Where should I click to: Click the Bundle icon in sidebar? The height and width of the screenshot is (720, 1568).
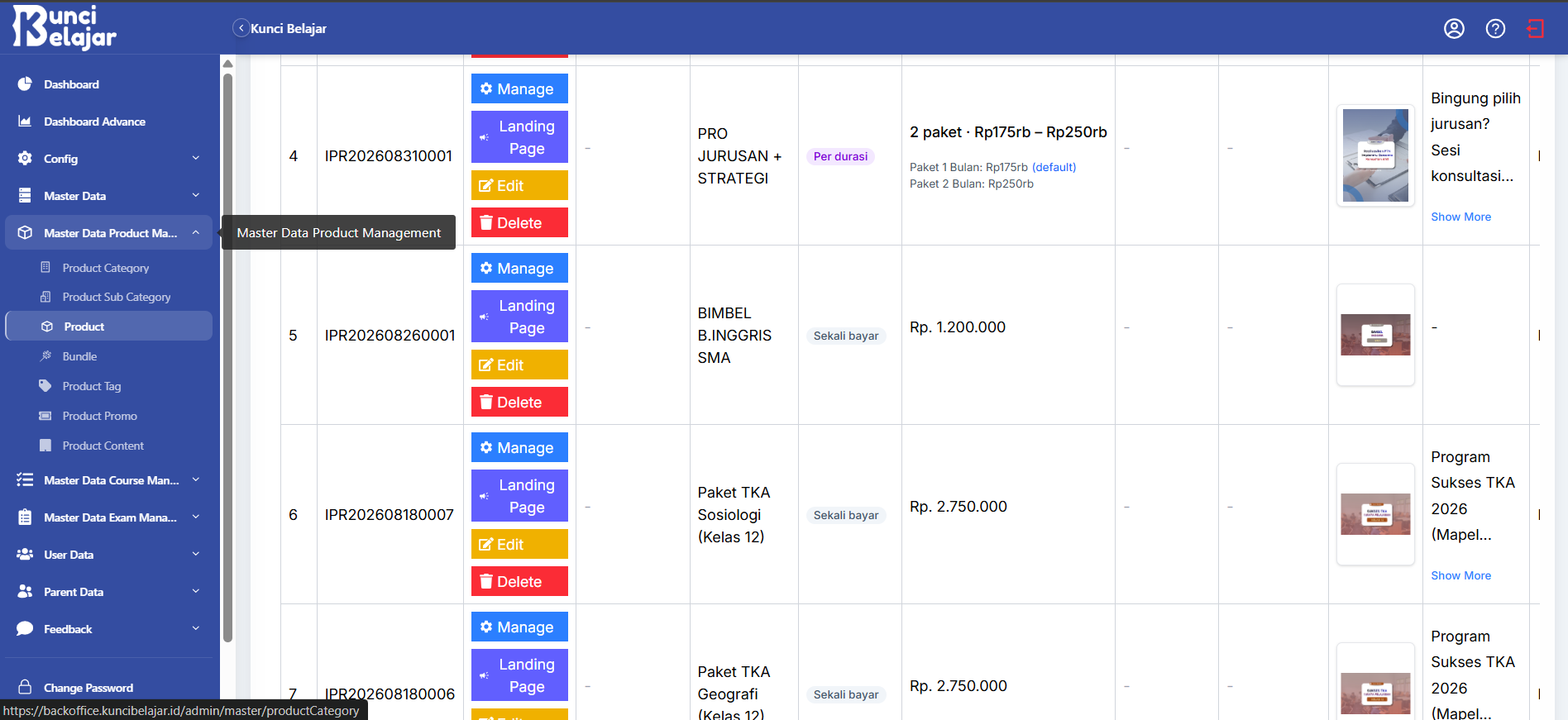pyautogui.click(x=45, y=356)
